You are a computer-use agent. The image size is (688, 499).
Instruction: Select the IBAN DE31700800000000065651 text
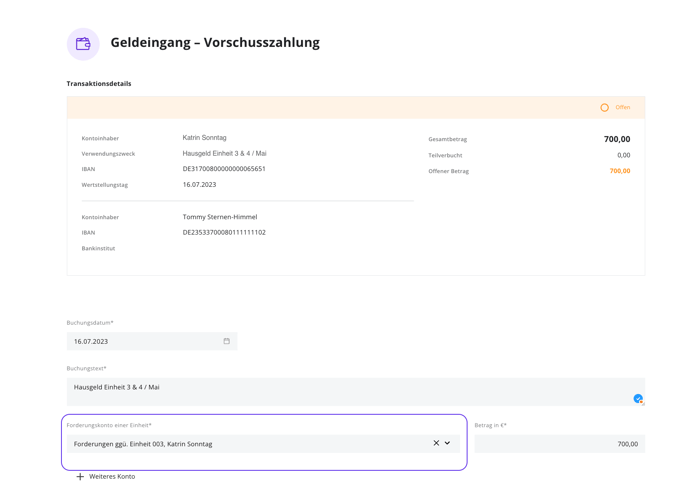click(x=224, y=169)
